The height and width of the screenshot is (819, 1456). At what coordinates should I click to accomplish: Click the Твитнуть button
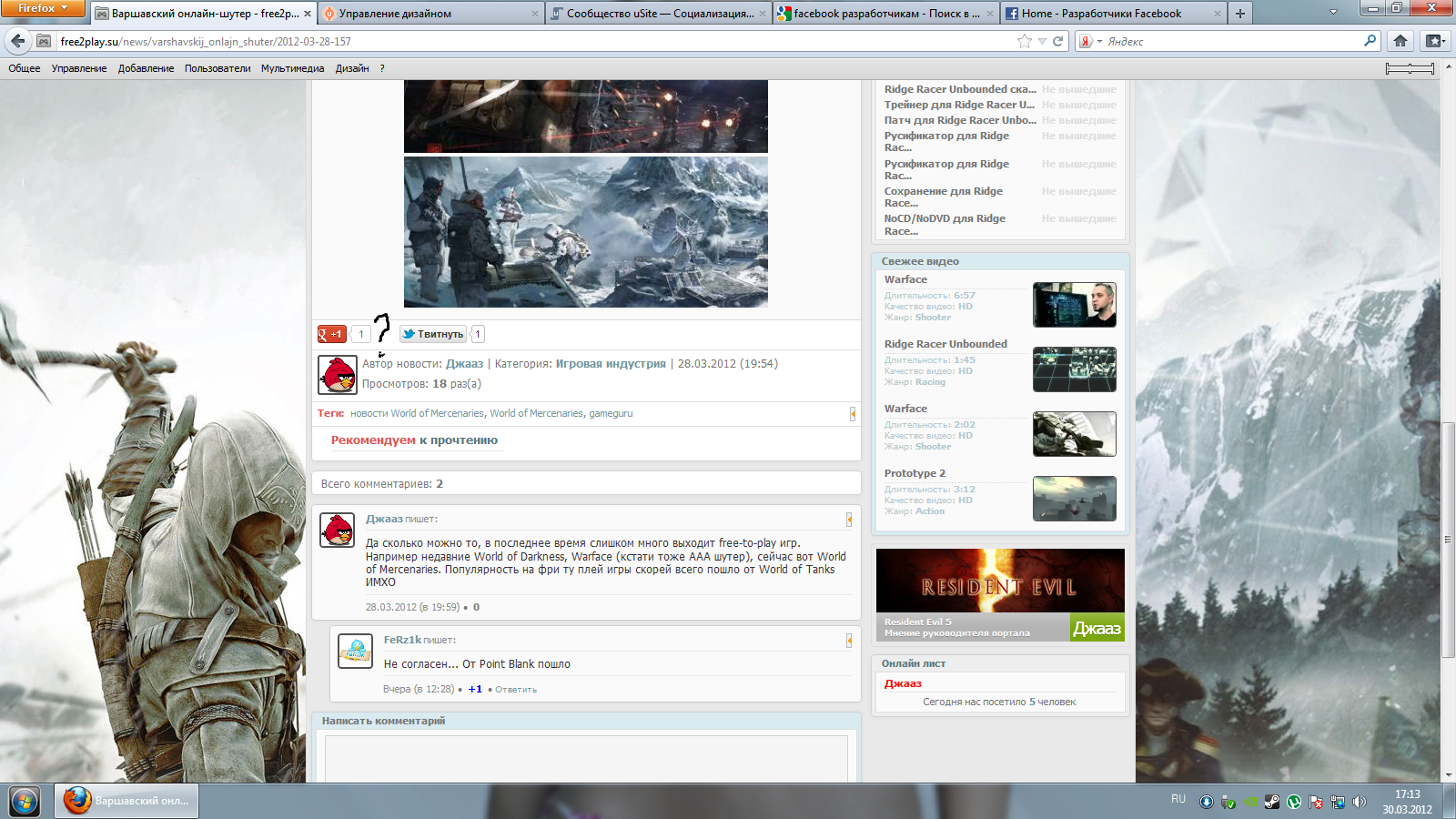tap(433, 334)
